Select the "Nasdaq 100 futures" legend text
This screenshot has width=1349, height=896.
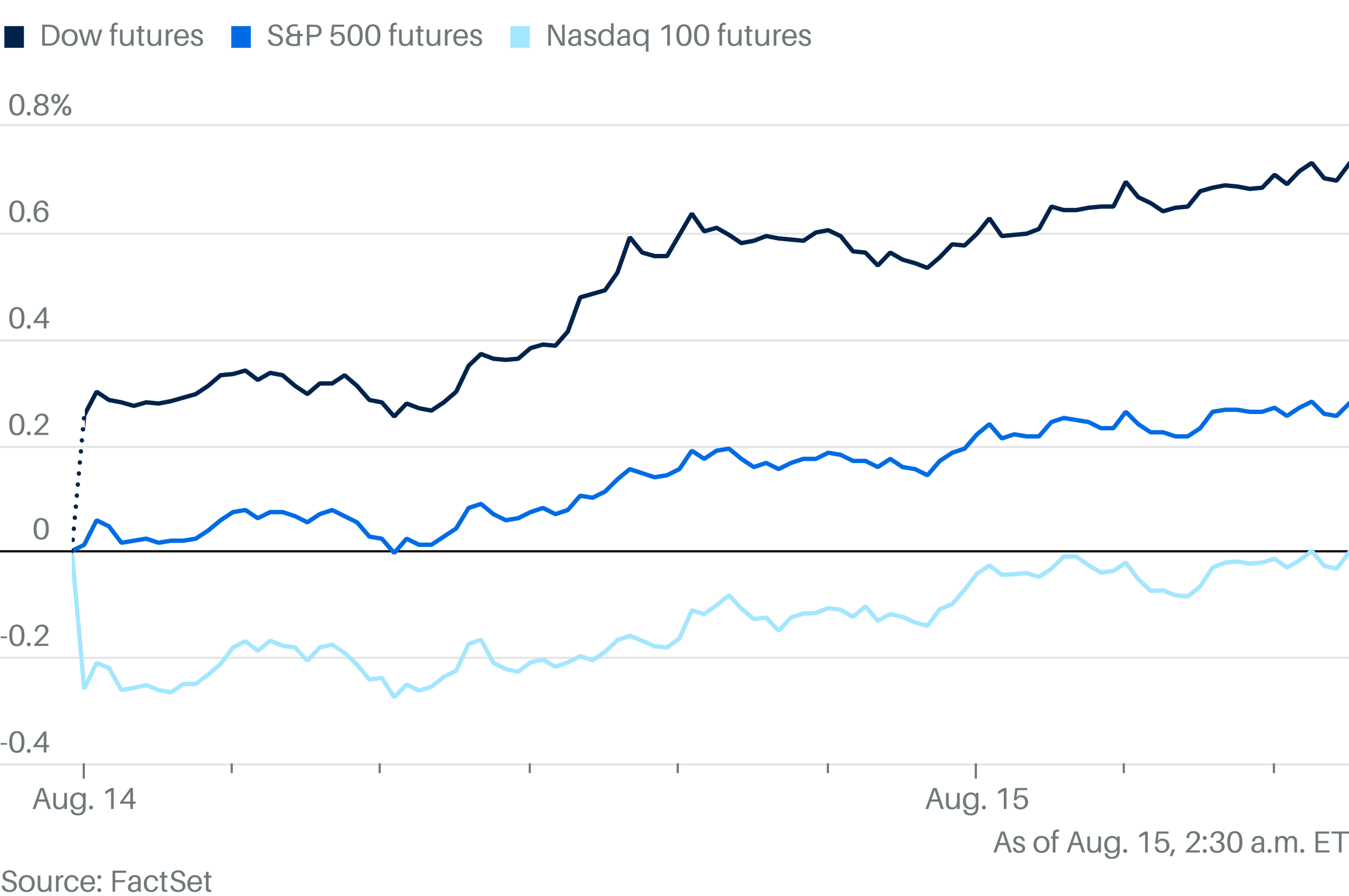[679, 35]
